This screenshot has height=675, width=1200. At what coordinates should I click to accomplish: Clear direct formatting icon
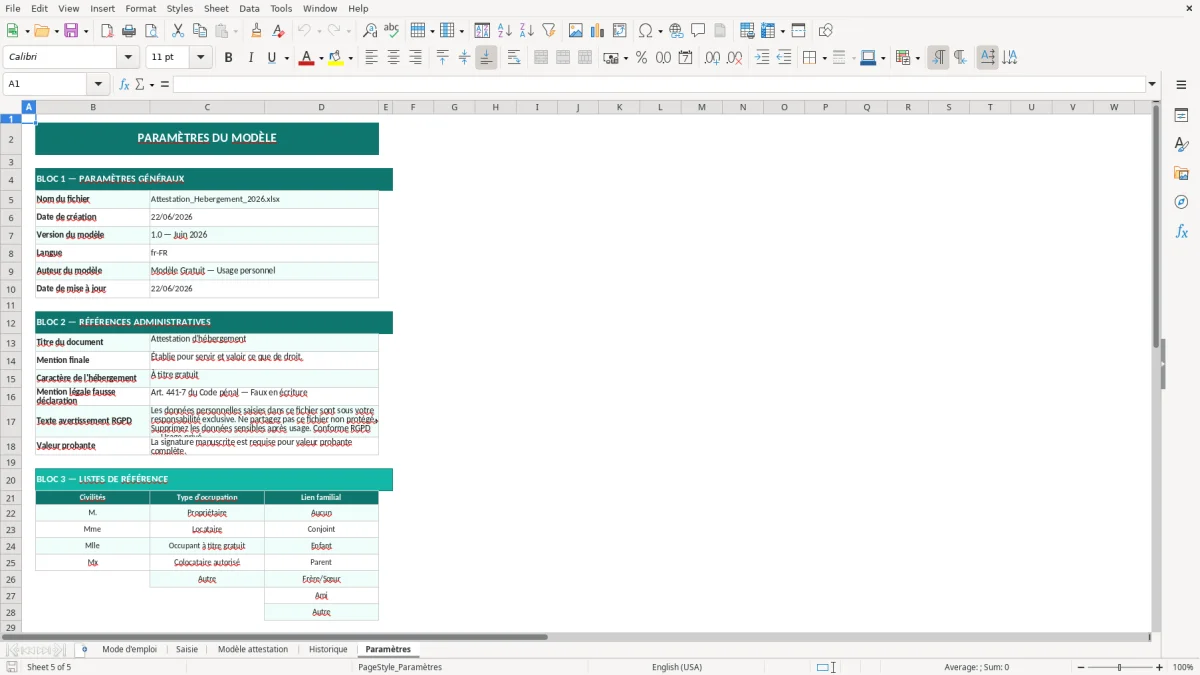(279, 31)
